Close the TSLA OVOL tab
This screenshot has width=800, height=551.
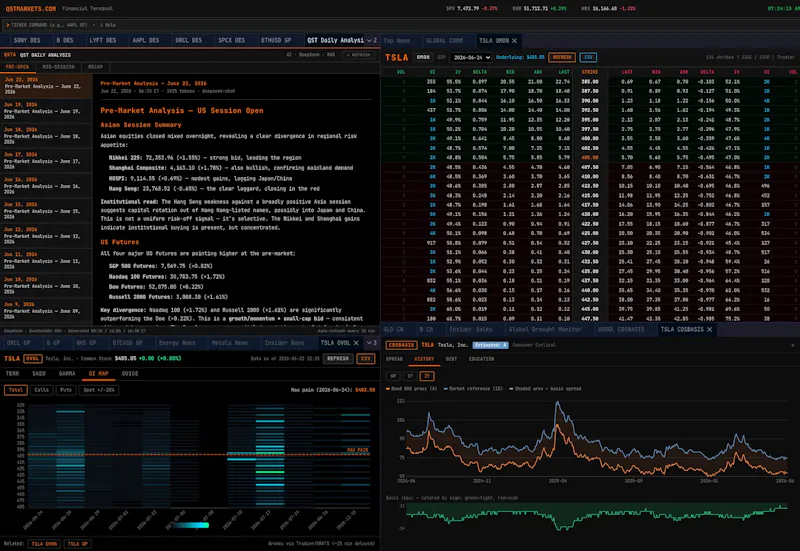click(x=356, y=343)
